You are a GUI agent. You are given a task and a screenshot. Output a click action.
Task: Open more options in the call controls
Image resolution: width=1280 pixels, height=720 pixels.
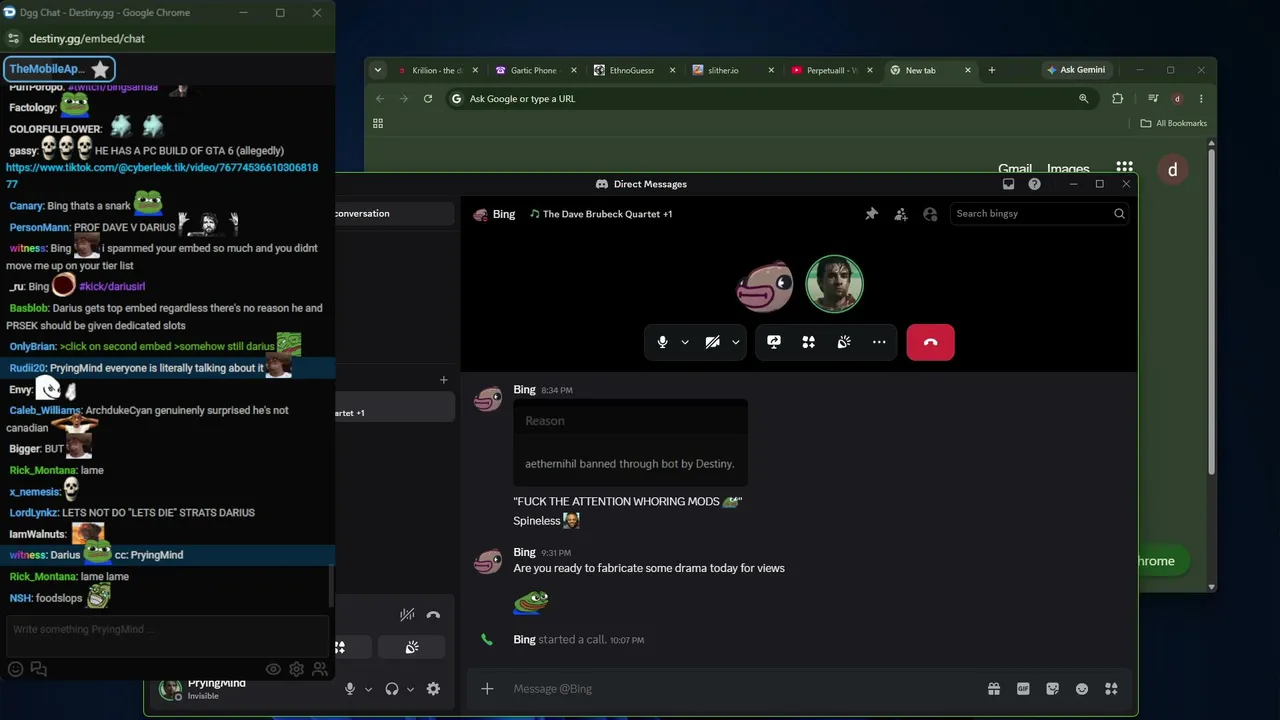point(879,342)
